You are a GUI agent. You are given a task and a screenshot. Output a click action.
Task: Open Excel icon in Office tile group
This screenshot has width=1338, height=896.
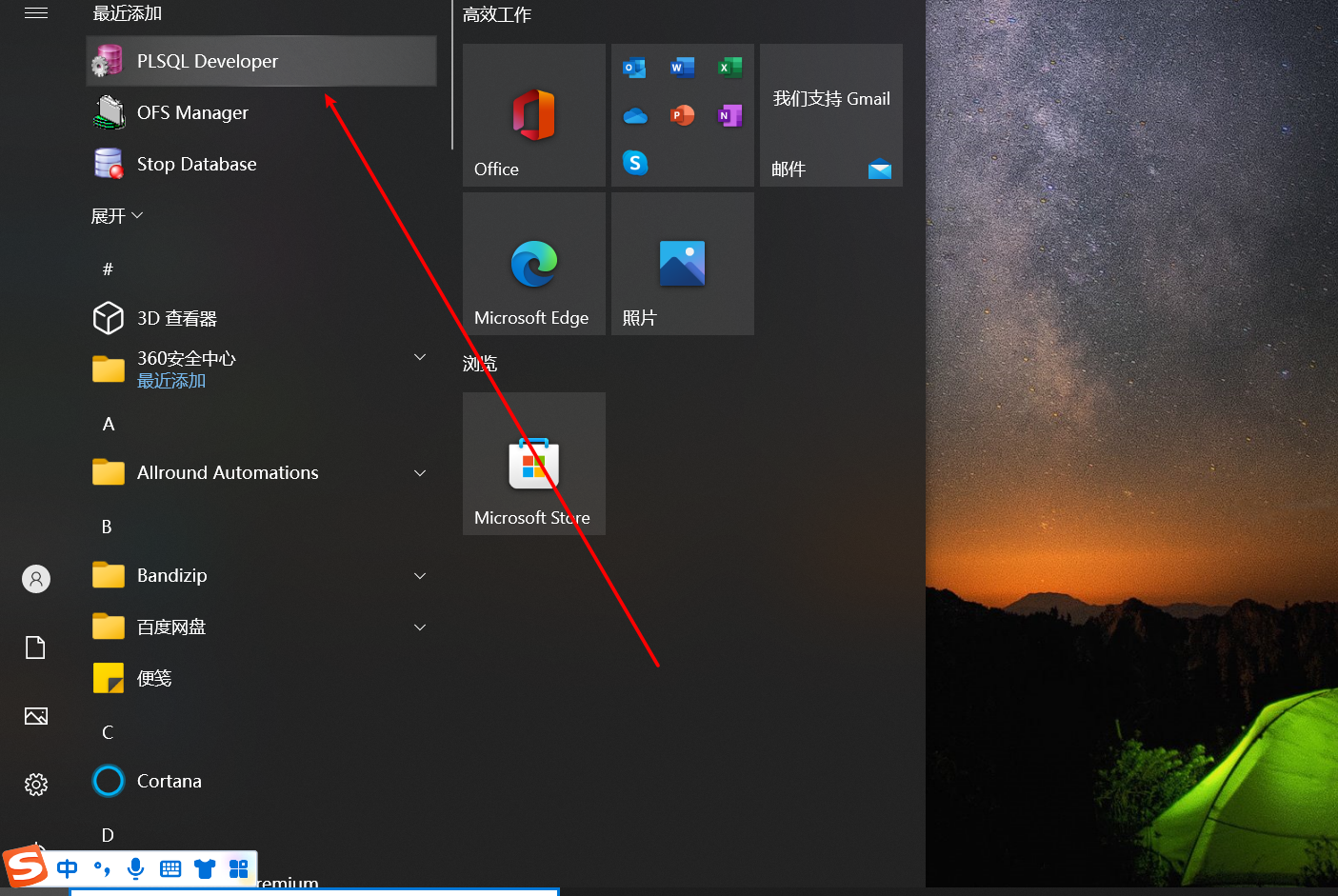pyautogui.click(x=729, y=68)
